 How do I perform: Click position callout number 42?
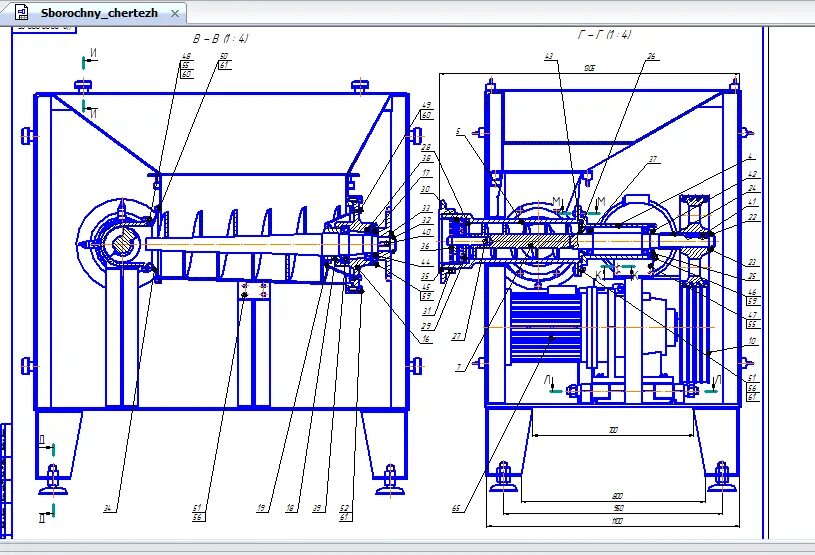[752, 174]
